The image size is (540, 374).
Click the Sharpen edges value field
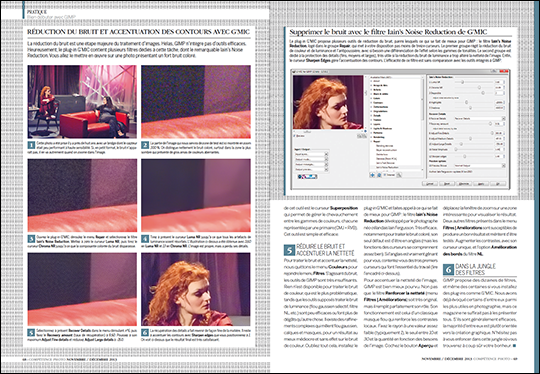pos(499,156)
